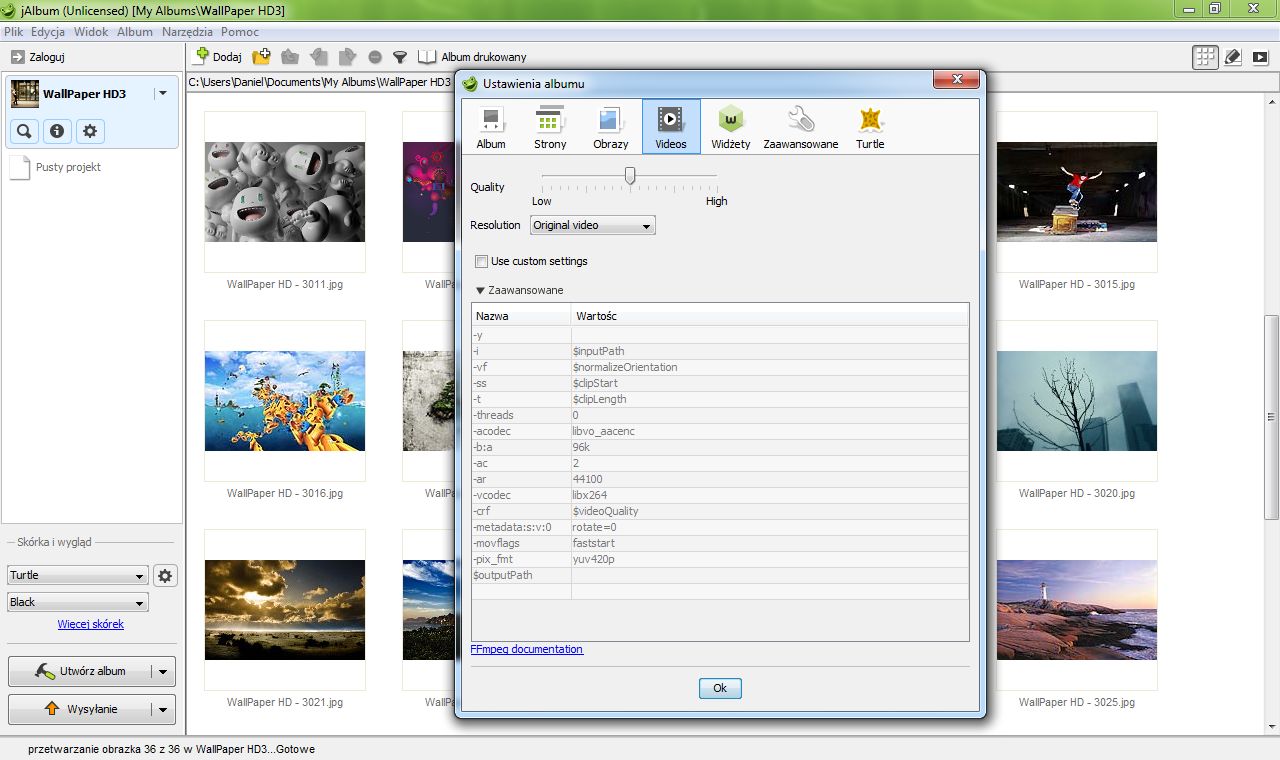Switch to thumbnails grid view icon
This screenshot has width=1280, height=760.
[1205, 57]
